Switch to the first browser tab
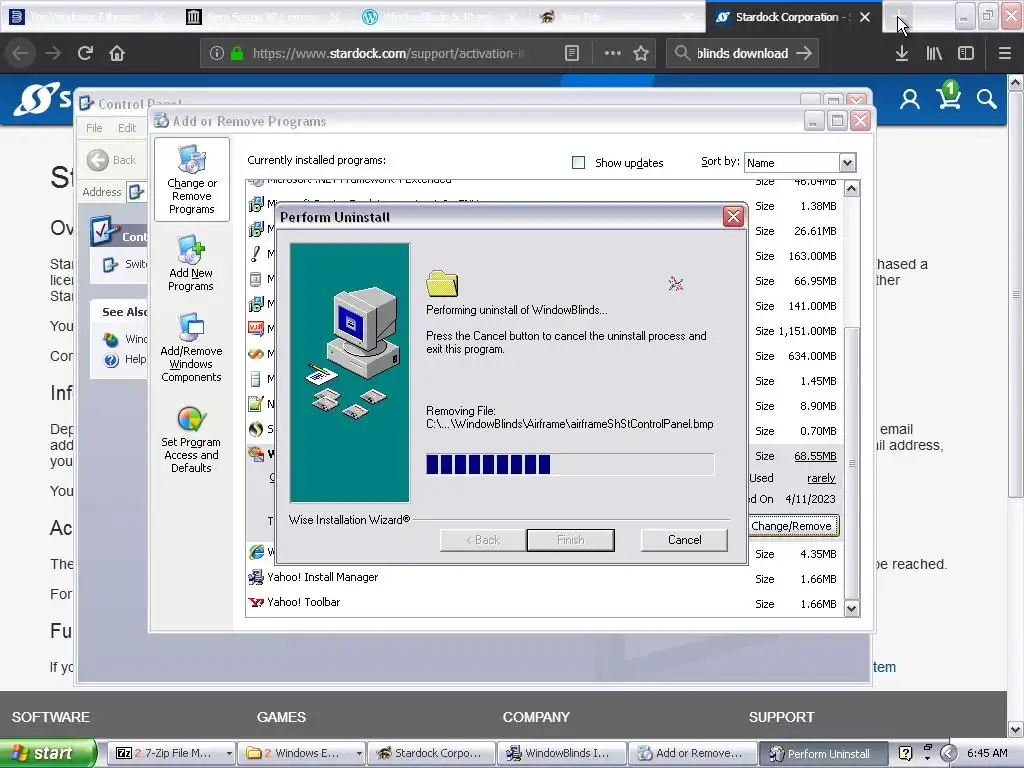The height and width of the screenshot is (768, 1024). click(x=86, y=17)
